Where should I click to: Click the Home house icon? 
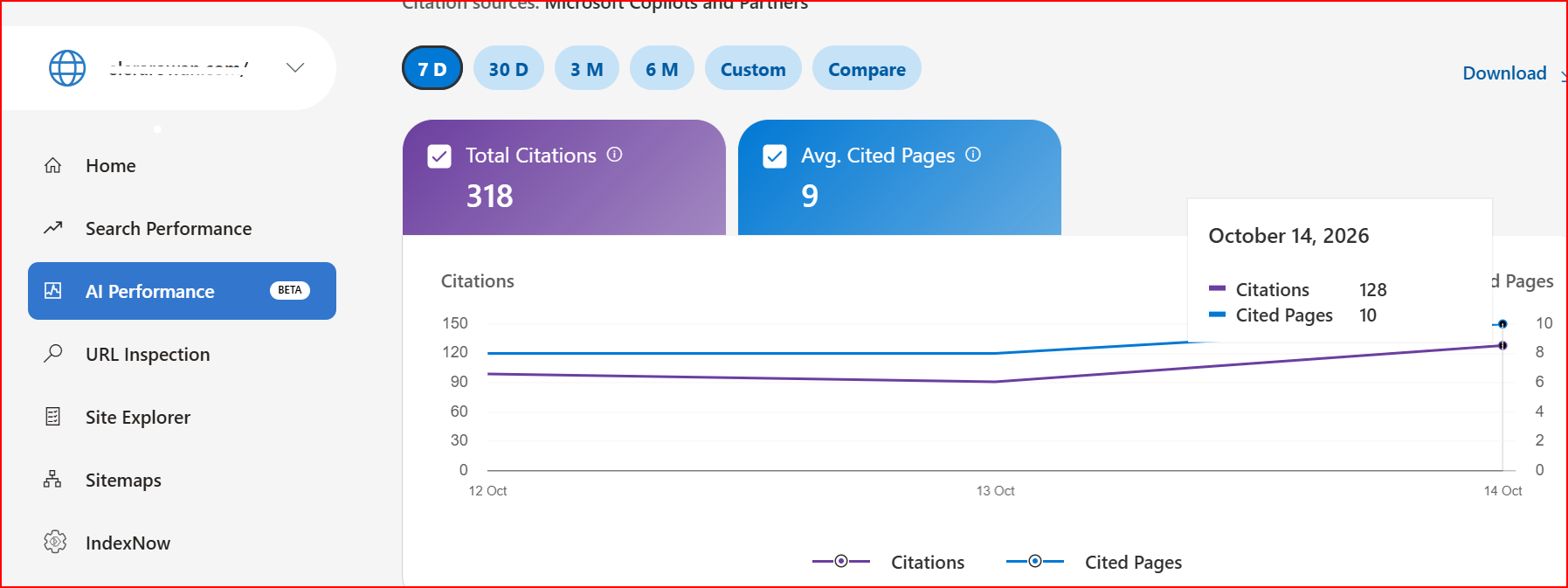click(x=53, y=165)
